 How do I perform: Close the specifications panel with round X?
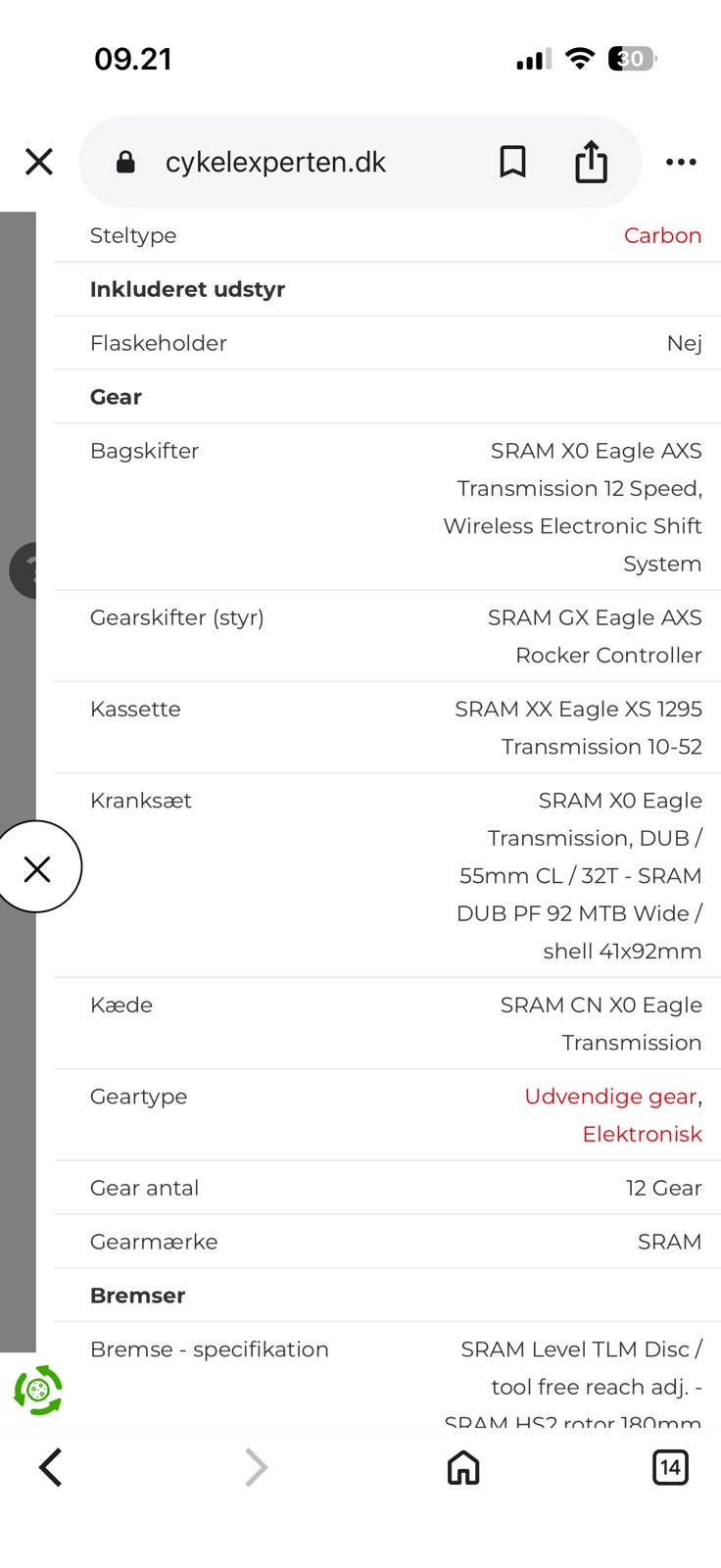click(x=37, y=868)
